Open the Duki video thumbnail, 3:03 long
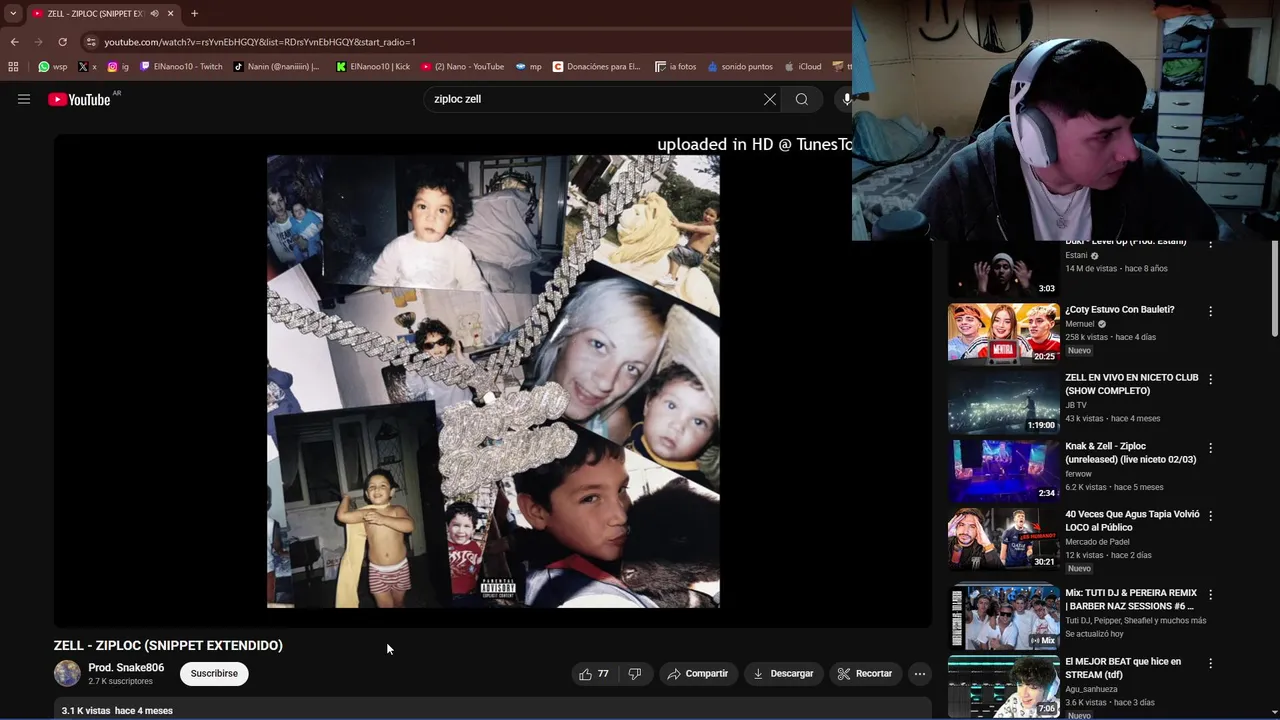The height and width of the screenshot is (720, 1280). pos(1003,268)
